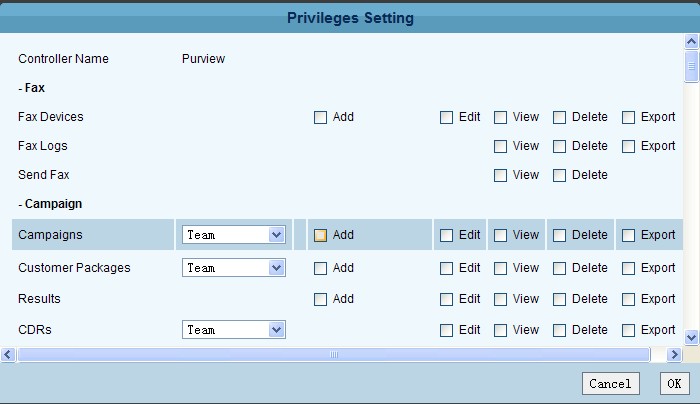
Task: Expand the CDRs Team dropdown
Action: [x=277, y=330]
